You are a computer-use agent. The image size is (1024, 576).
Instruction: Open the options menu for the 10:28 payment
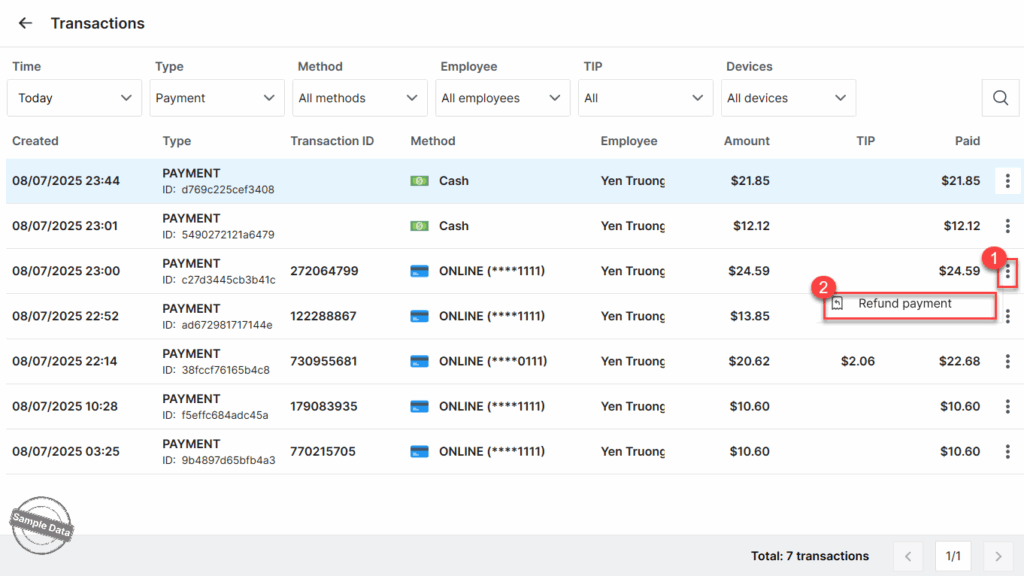click(1008, 406)
